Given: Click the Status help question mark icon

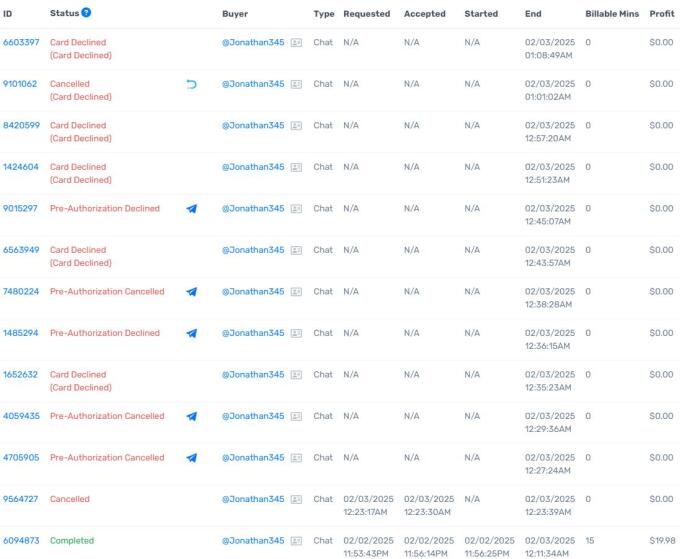Looking at the screenshot, I should pyautogui.click(x=86, y=13).
